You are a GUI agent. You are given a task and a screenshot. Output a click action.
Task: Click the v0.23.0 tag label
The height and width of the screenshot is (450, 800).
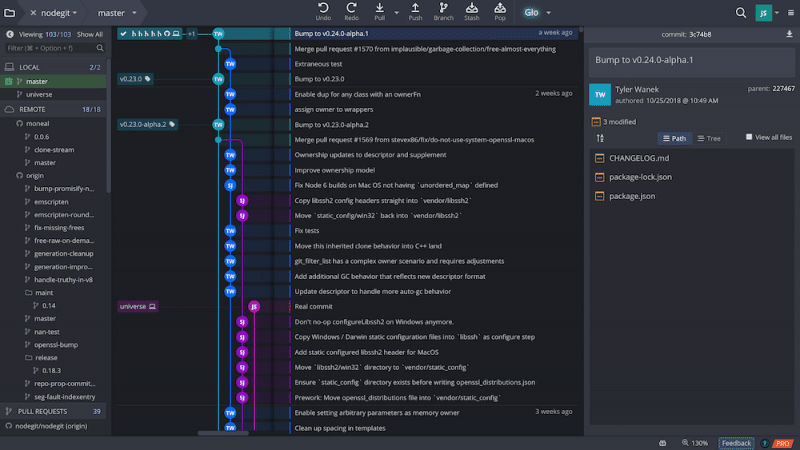click(135, 79)
